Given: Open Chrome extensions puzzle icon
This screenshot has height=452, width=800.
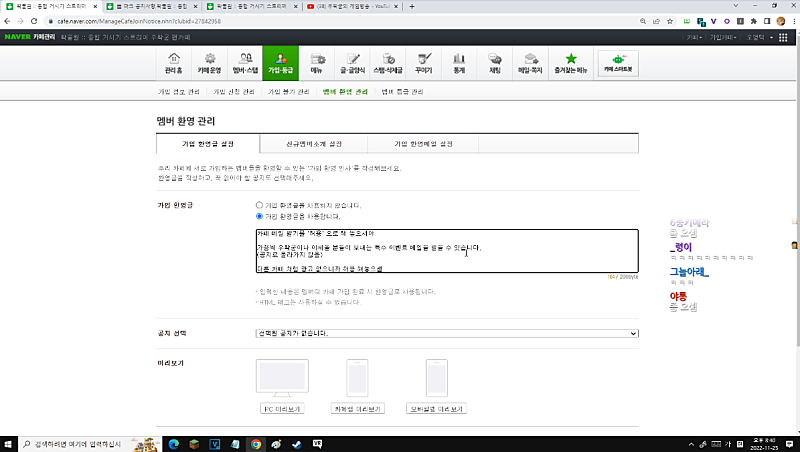Looking at the screenshot, I should coord(754,21).
